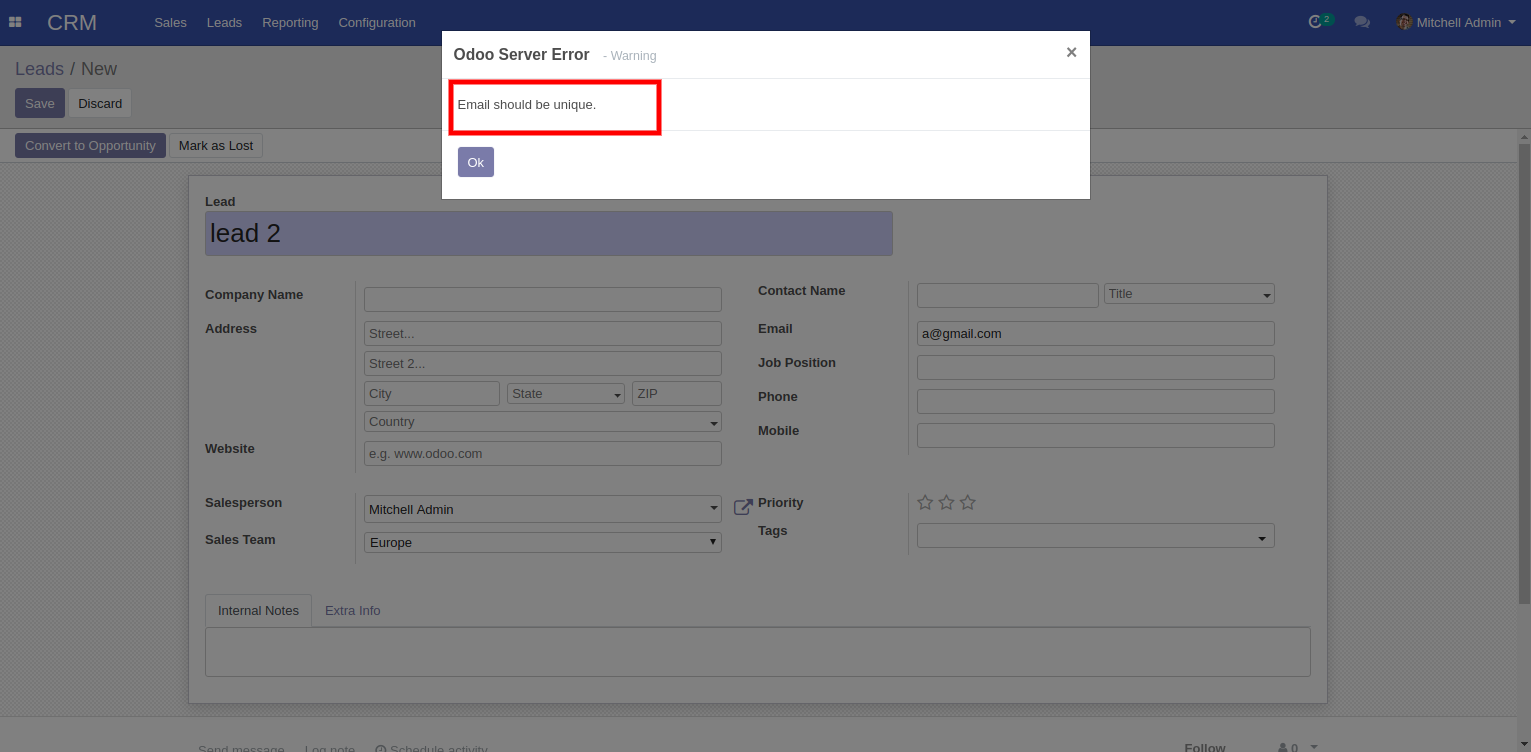Screen dimensions: 1531x752
Task: Click Mitchell Admin avatar icon
Action: coord(1404,22)
